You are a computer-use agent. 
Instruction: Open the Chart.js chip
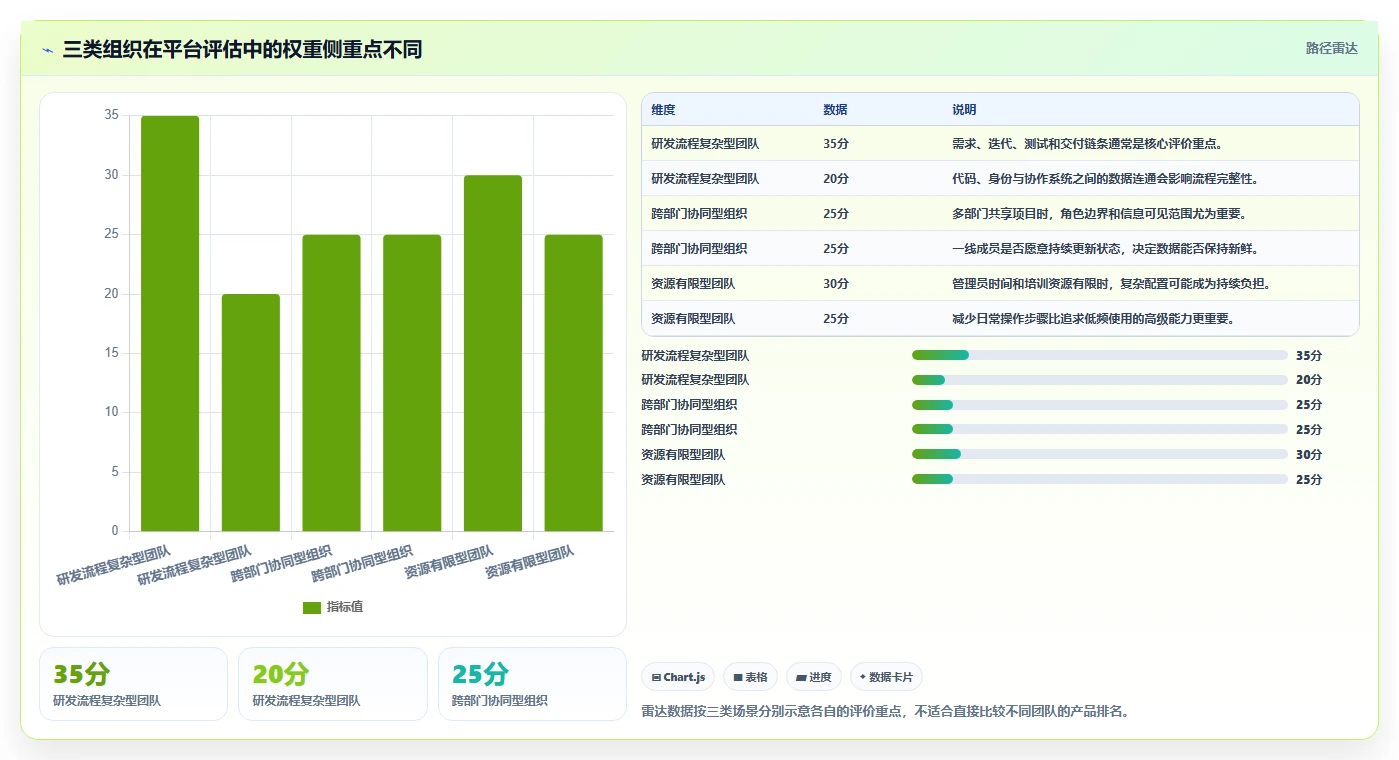(x=678, y=677)
